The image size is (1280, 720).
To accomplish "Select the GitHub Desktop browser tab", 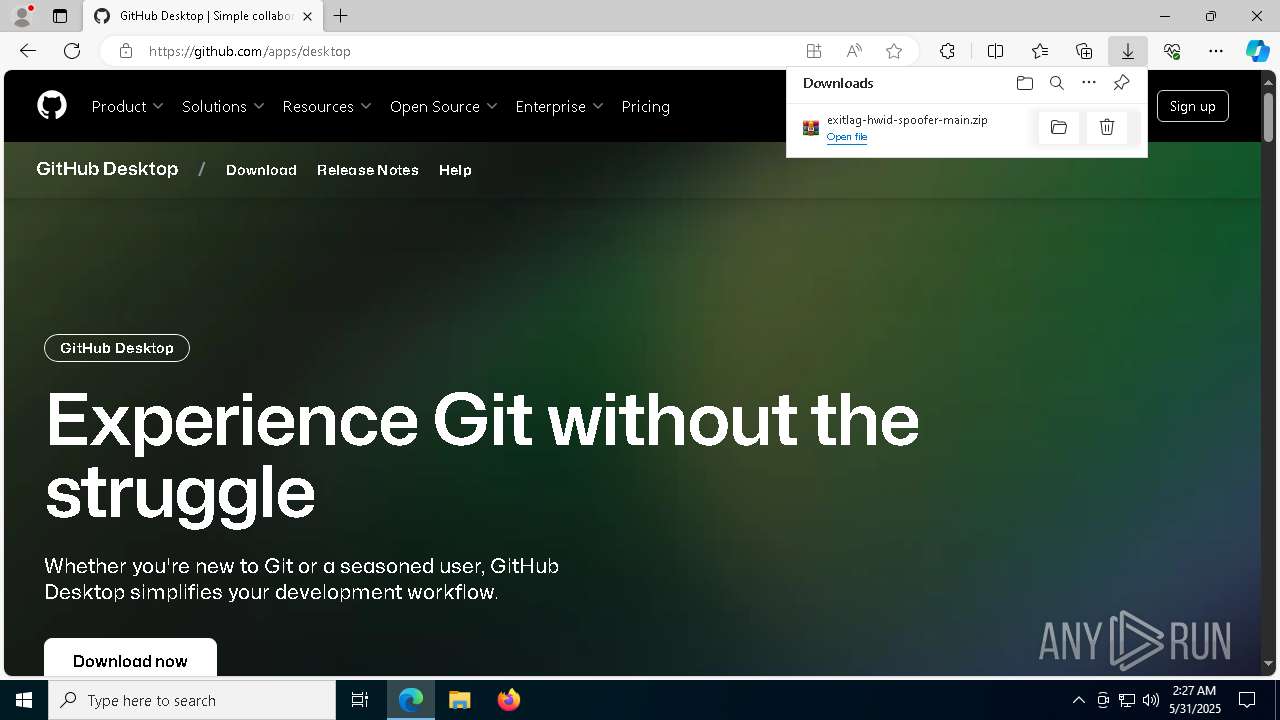I will tap(203, 16).
